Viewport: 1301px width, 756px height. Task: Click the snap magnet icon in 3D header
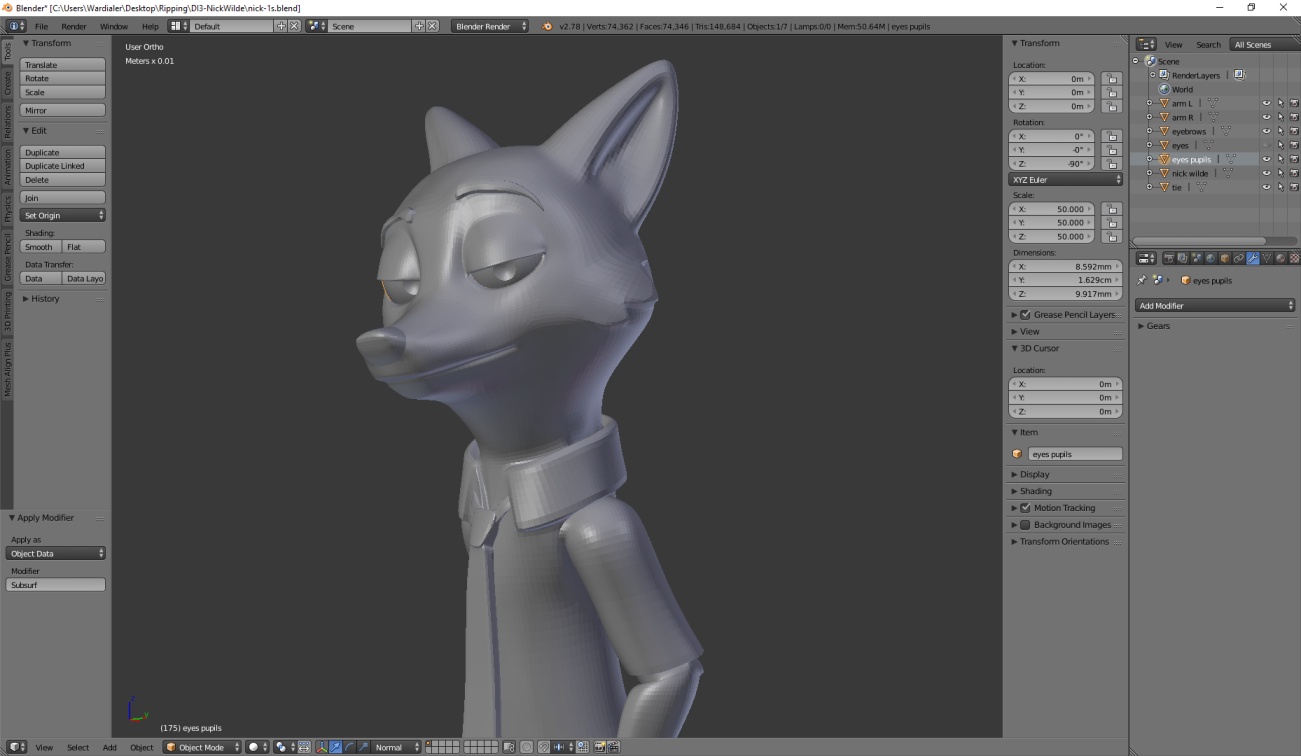point(544,747)
